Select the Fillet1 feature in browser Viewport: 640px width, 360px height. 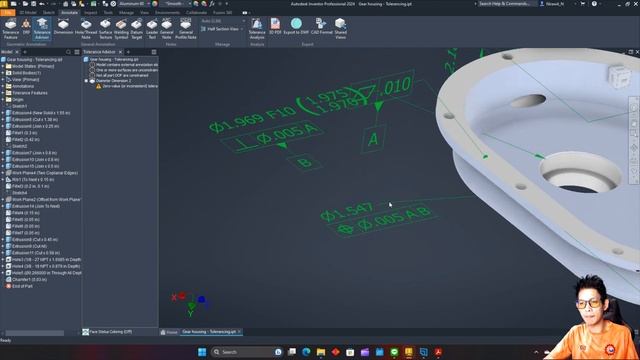click(21, 133)
